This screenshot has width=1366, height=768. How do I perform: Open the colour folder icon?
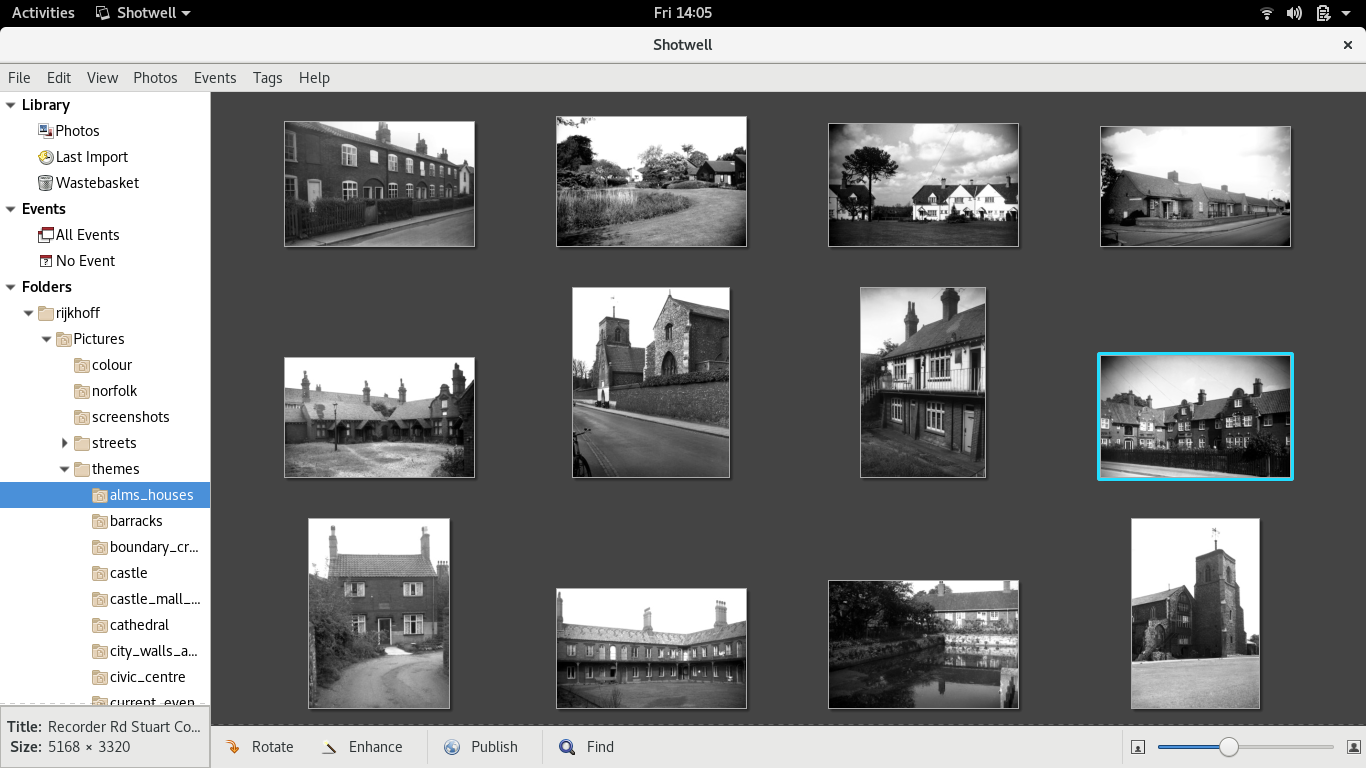click(82, 365)
